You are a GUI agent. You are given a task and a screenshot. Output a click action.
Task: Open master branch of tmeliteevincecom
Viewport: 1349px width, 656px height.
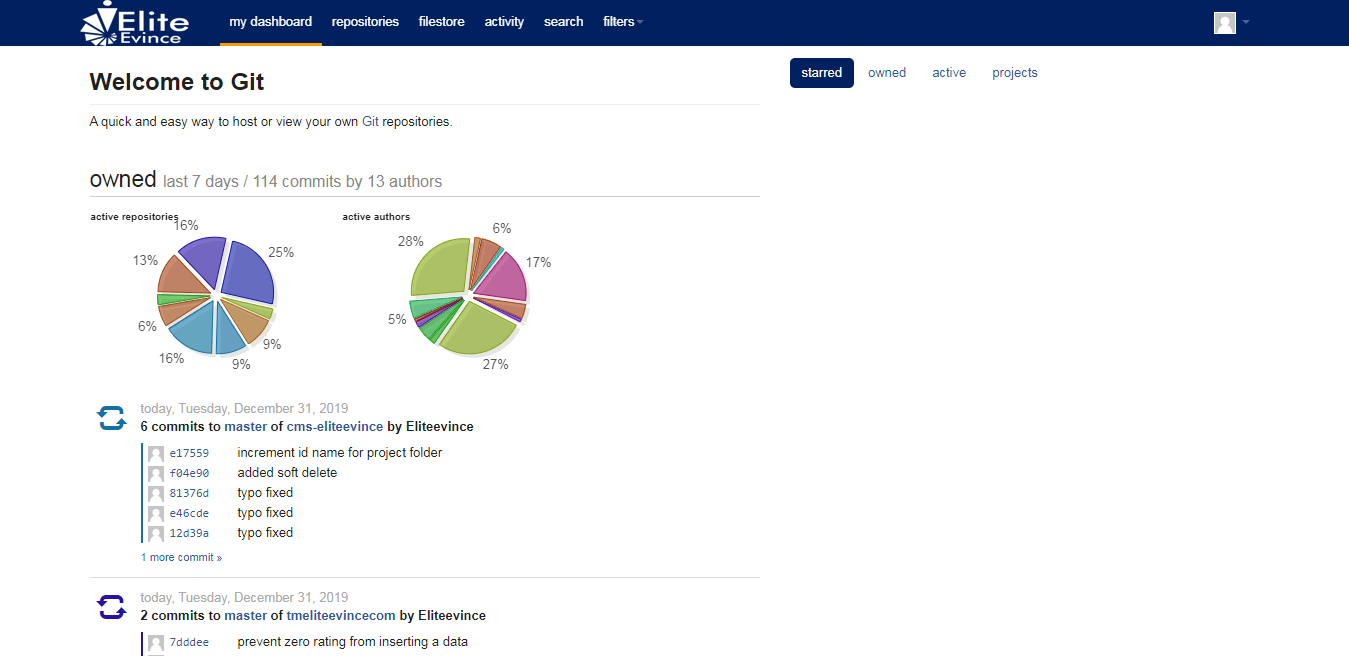click(246, 616)
